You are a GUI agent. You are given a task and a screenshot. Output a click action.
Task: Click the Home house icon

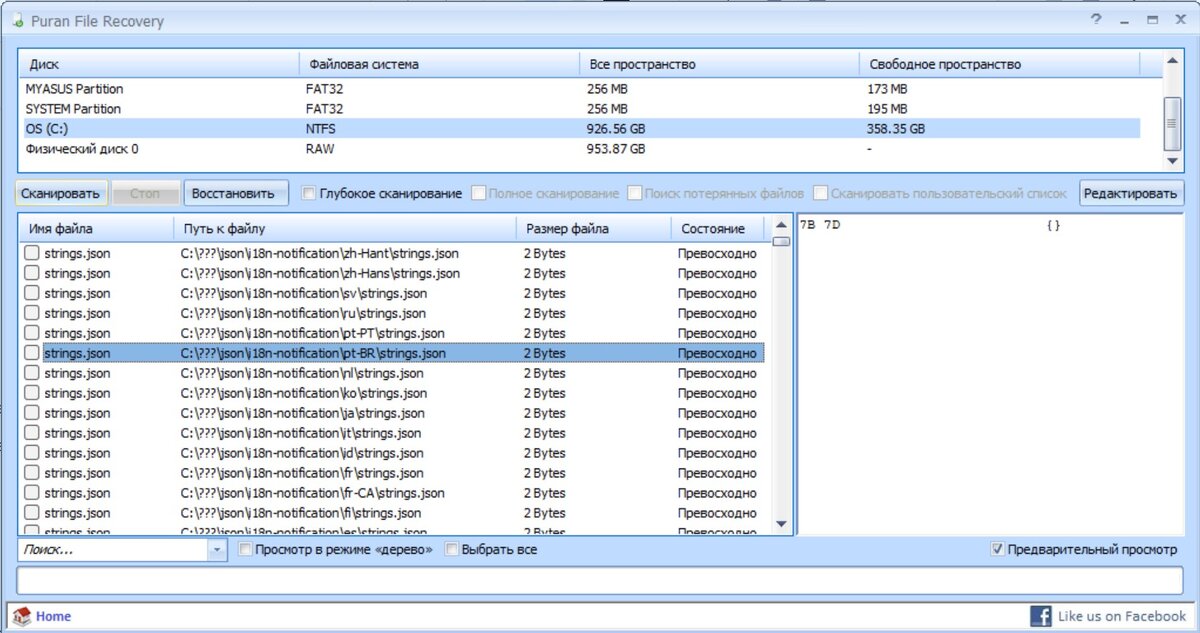tap(22, 616)
